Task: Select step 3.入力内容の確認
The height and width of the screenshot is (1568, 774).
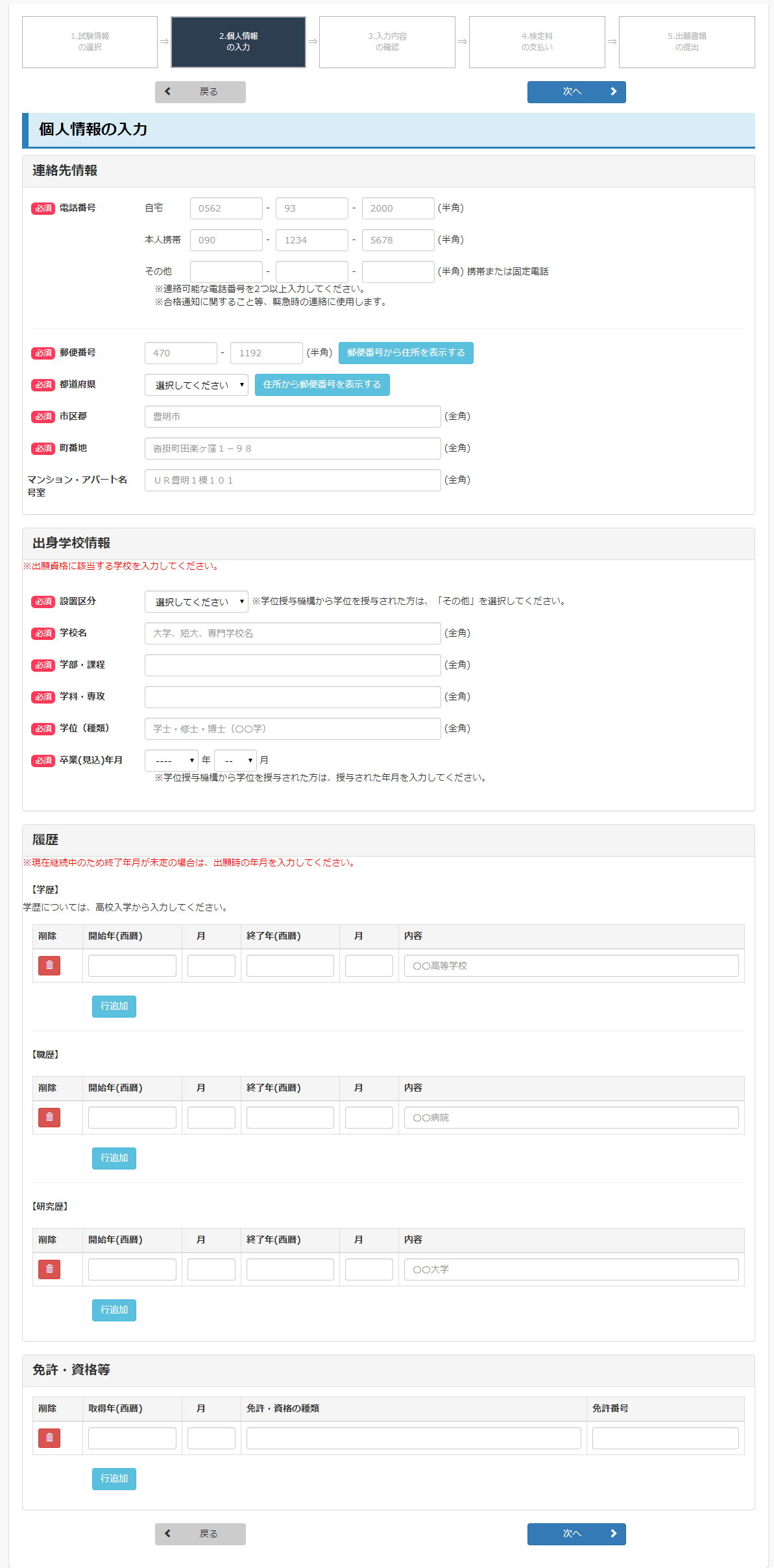Action: pyautogui.click(x=387, y=42)
